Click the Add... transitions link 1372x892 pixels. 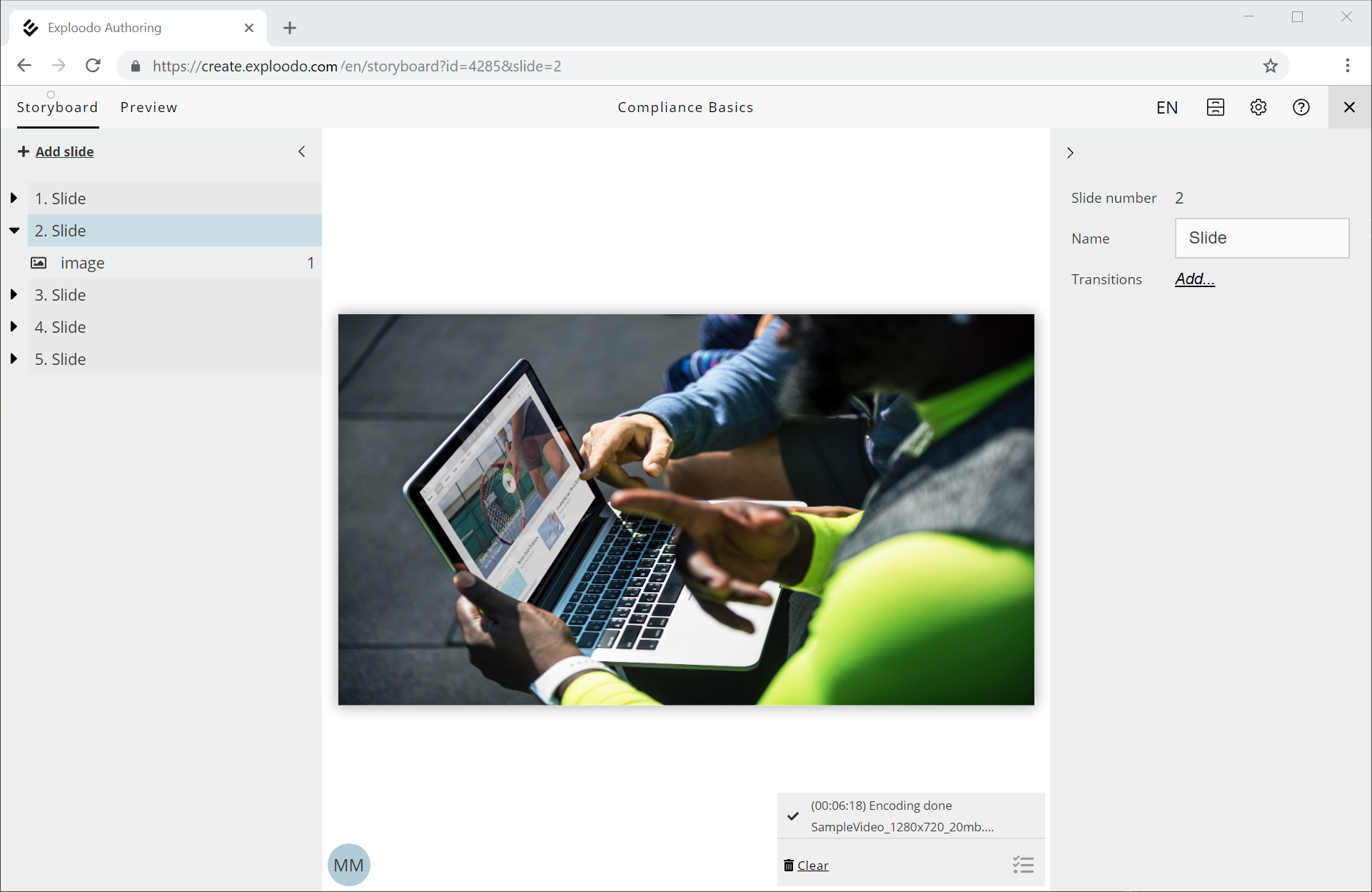1194,279
